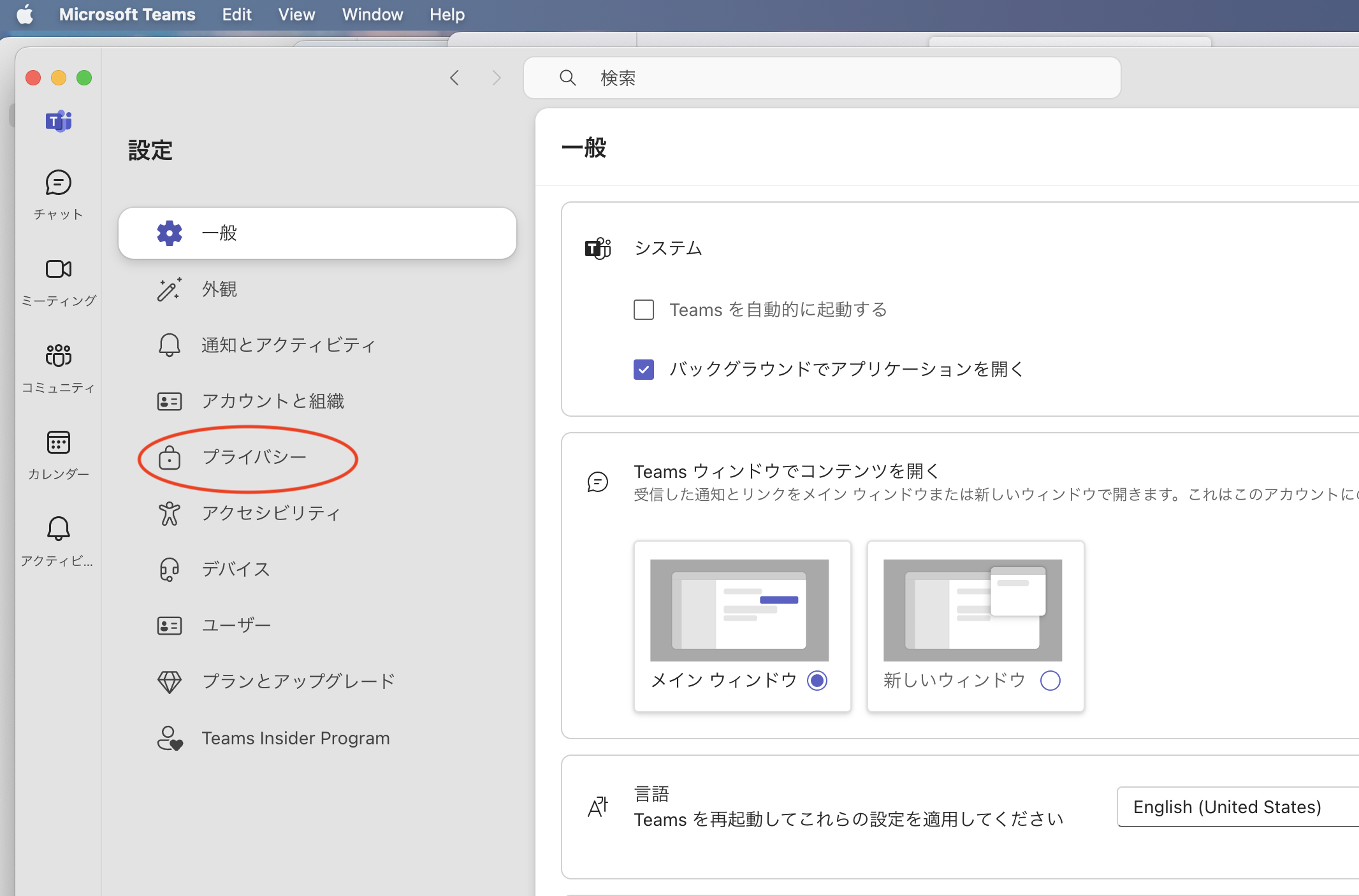
Task: Uncheck バックグラウンドでアプリケーションを開く checkbox
Action: pyautogui.click(x=644, y=370)
